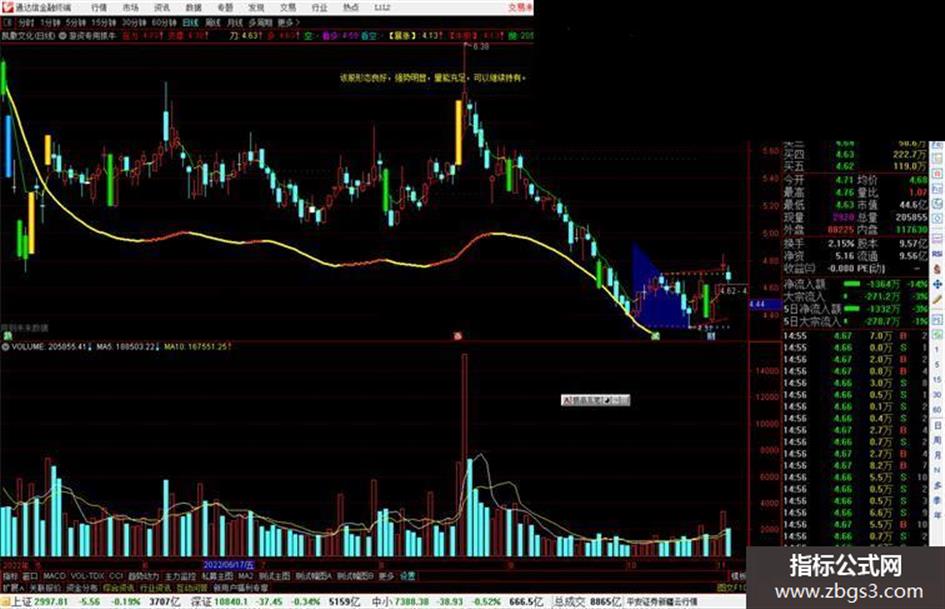Open the 行情 menu

(99, 7)
